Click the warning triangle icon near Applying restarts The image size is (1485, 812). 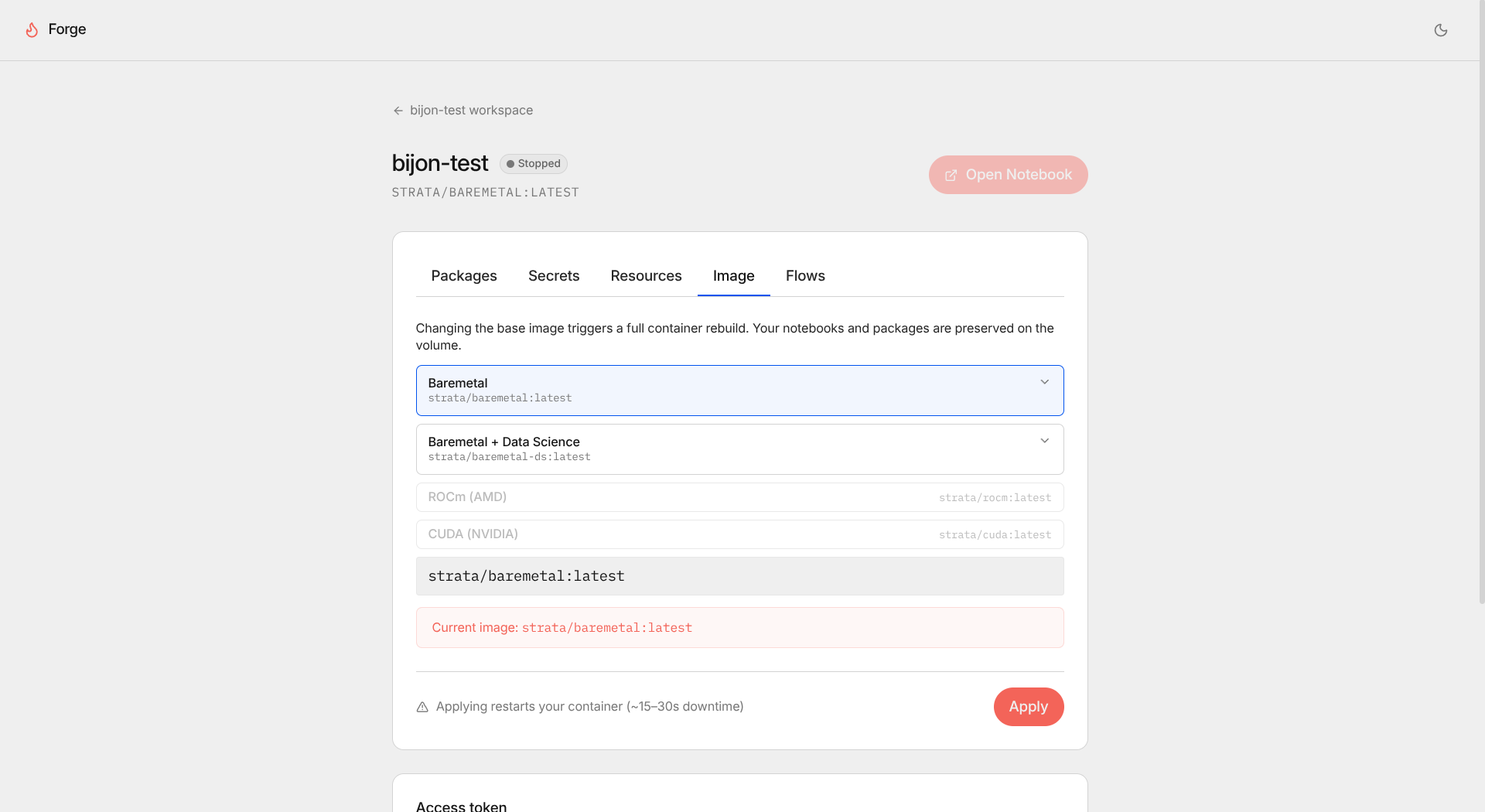422,707
